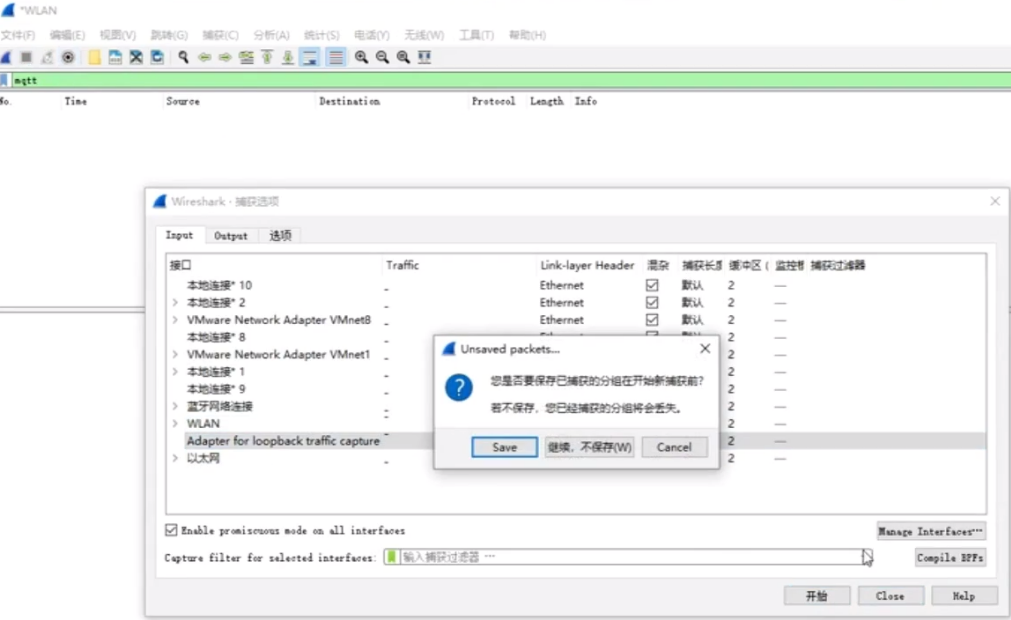1011x620 pixels.
Task: Expand the 以太网 interface row
Action: click(175, 458)
